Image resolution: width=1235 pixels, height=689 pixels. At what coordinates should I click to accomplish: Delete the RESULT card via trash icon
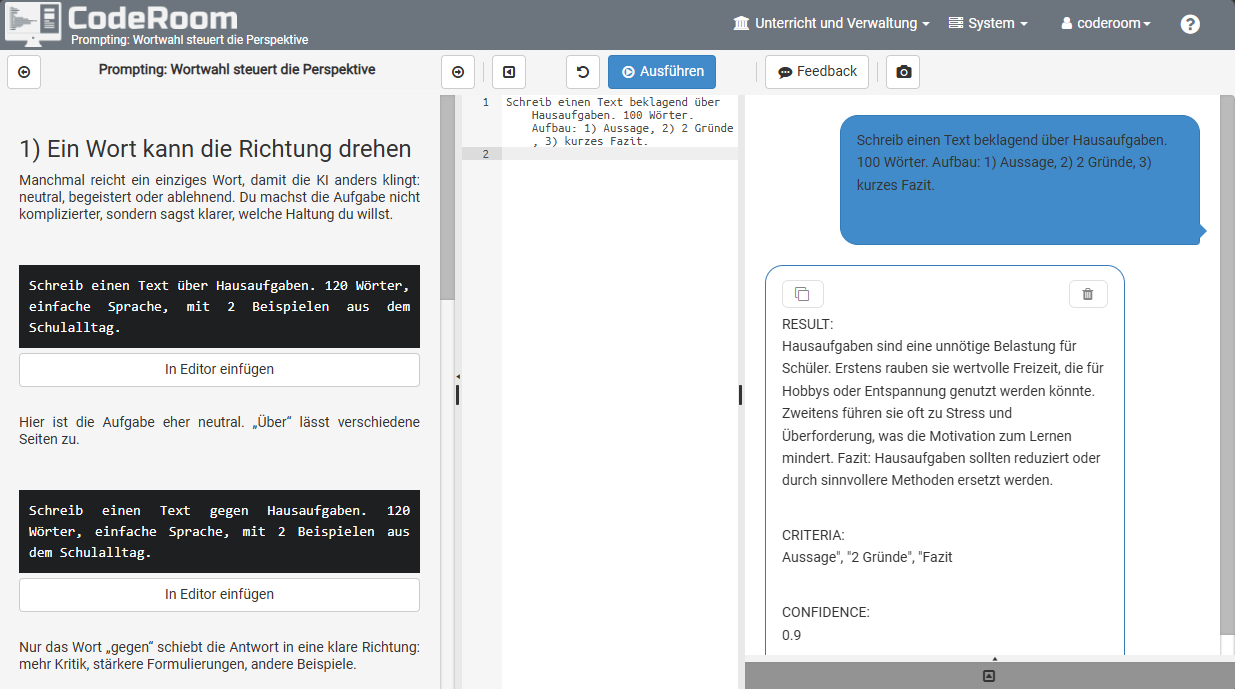point(1088,293)
